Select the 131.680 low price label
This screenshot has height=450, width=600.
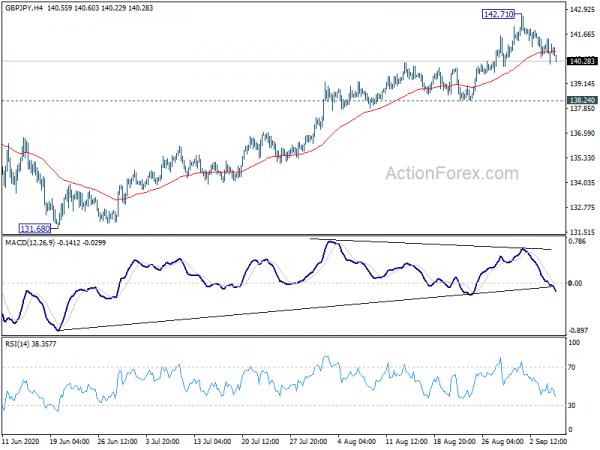click(x=34, y=228)
